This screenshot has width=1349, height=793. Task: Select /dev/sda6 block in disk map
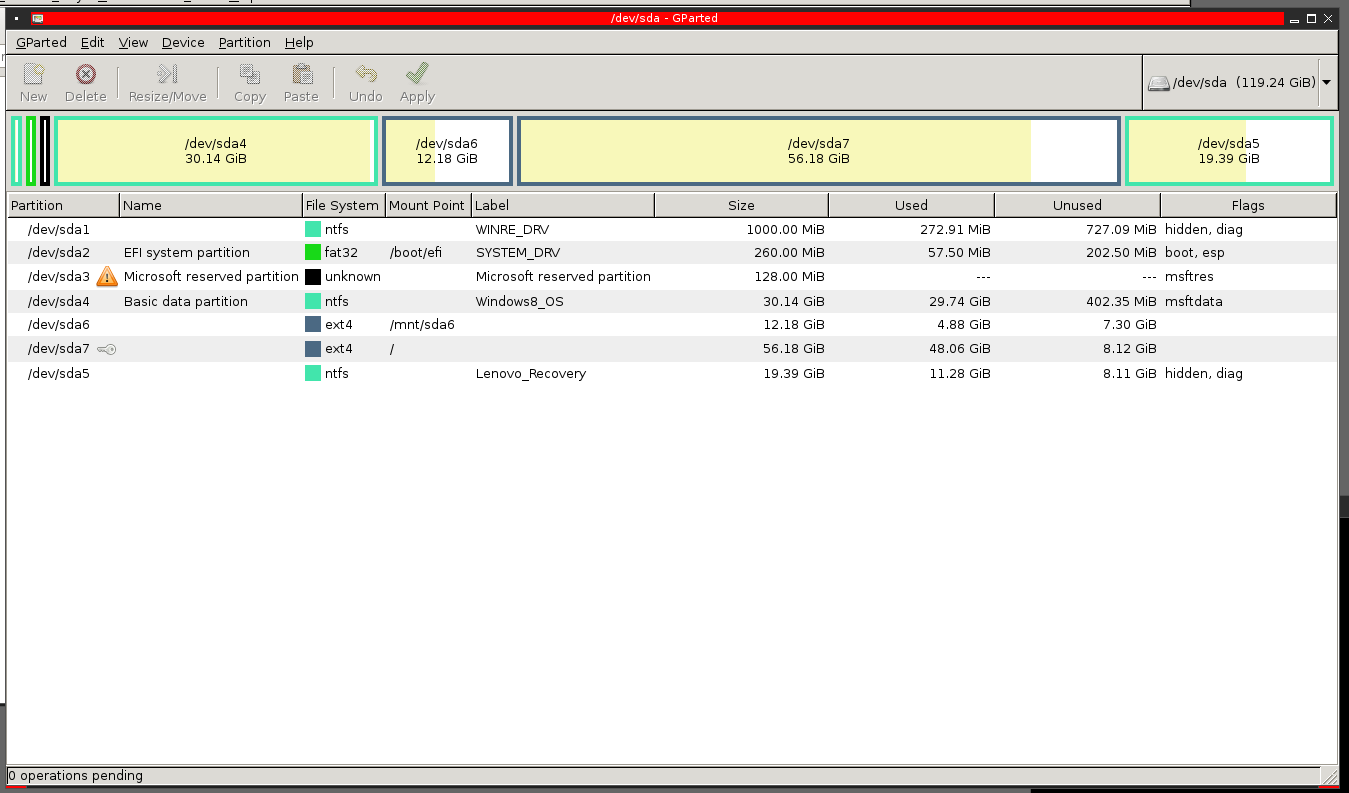tap(447, 151)
